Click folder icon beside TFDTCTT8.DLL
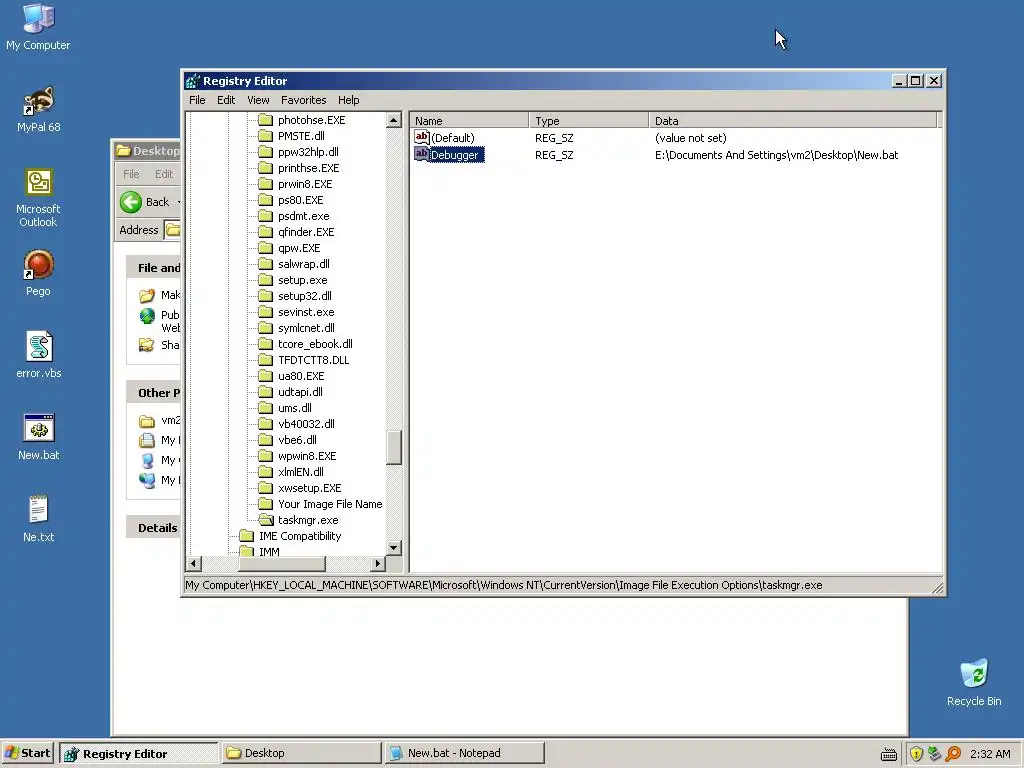 265,360
